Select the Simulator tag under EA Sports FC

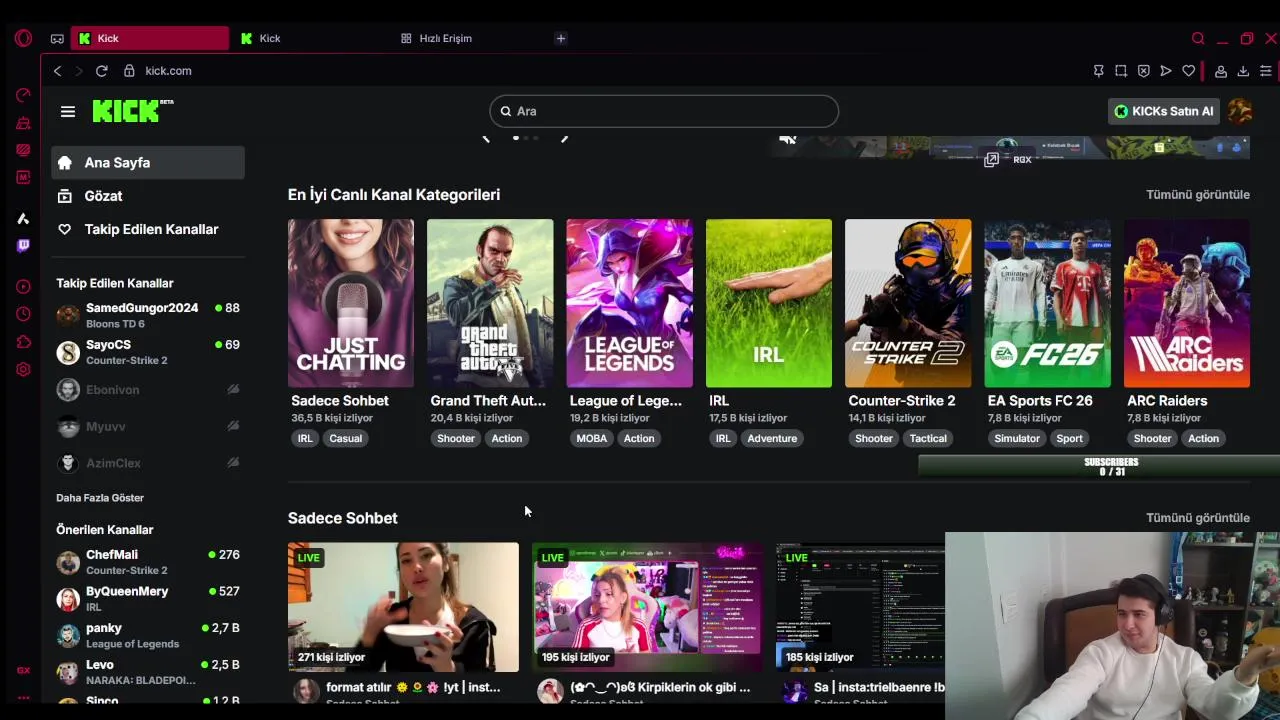pyautogui.click(x=1017, y=438)
